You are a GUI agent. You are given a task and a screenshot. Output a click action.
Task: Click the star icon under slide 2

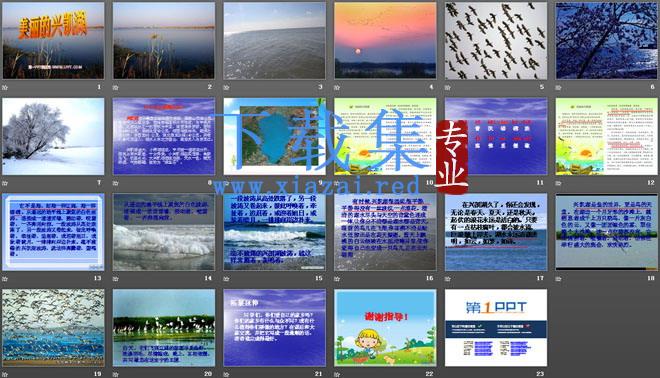[x=115, y=88]
